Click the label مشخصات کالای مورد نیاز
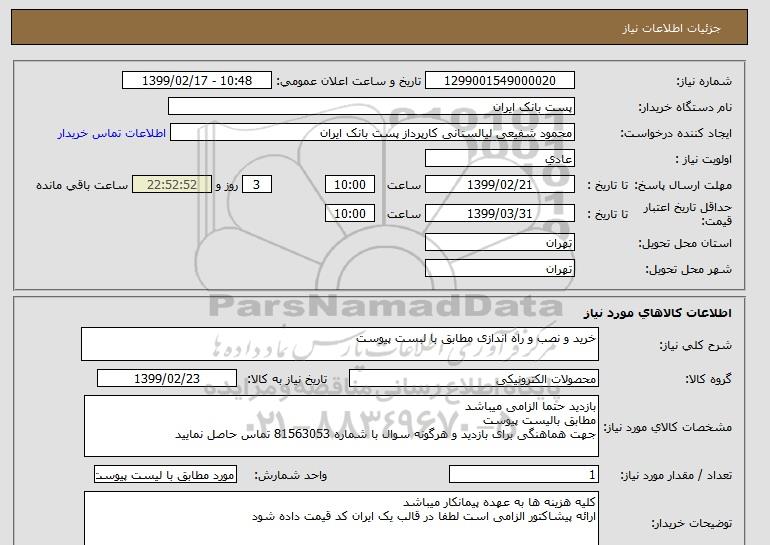 tap(668, 427)
